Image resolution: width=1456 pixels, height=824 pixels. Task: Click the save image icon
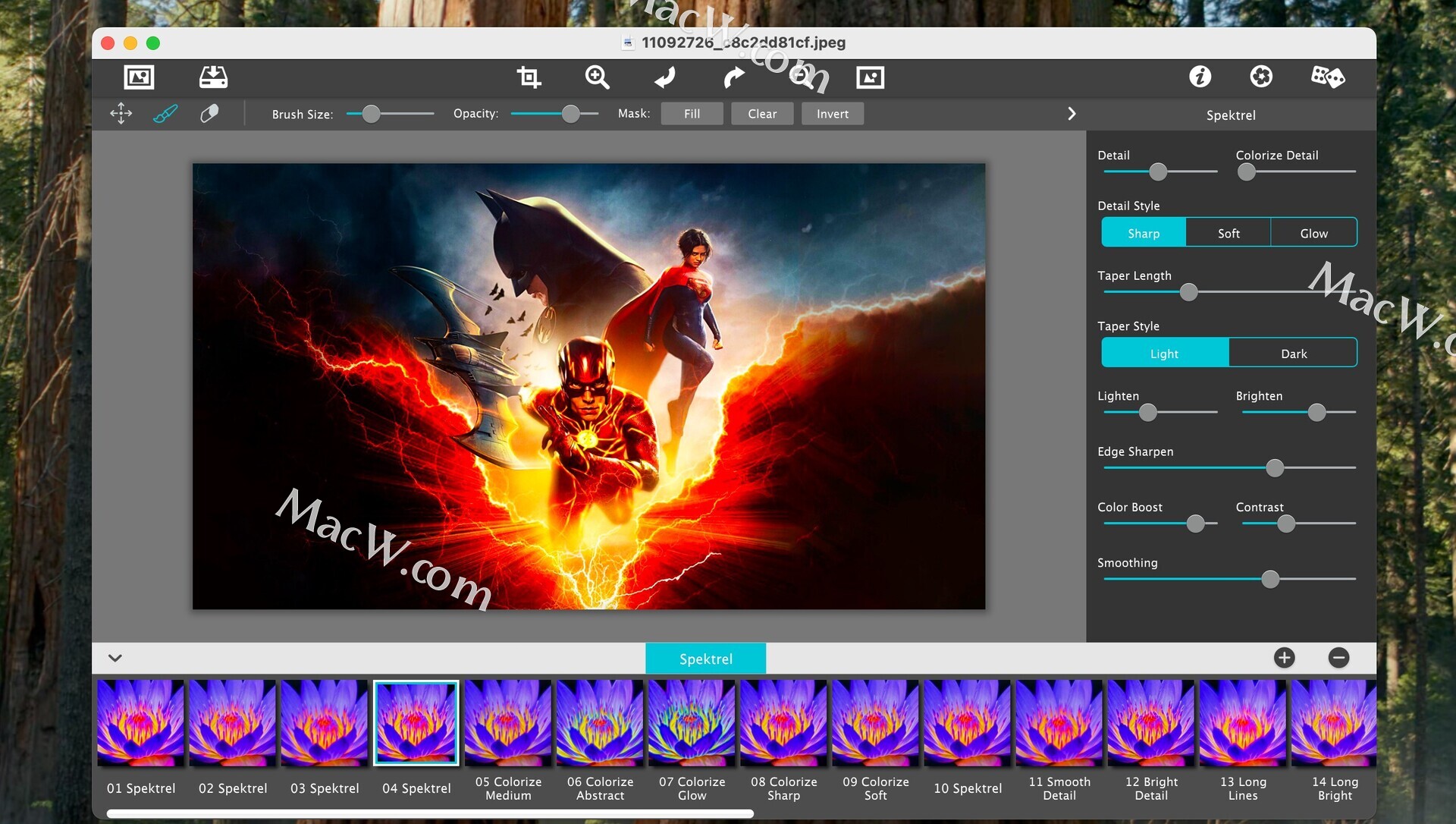tap(213, 77)
